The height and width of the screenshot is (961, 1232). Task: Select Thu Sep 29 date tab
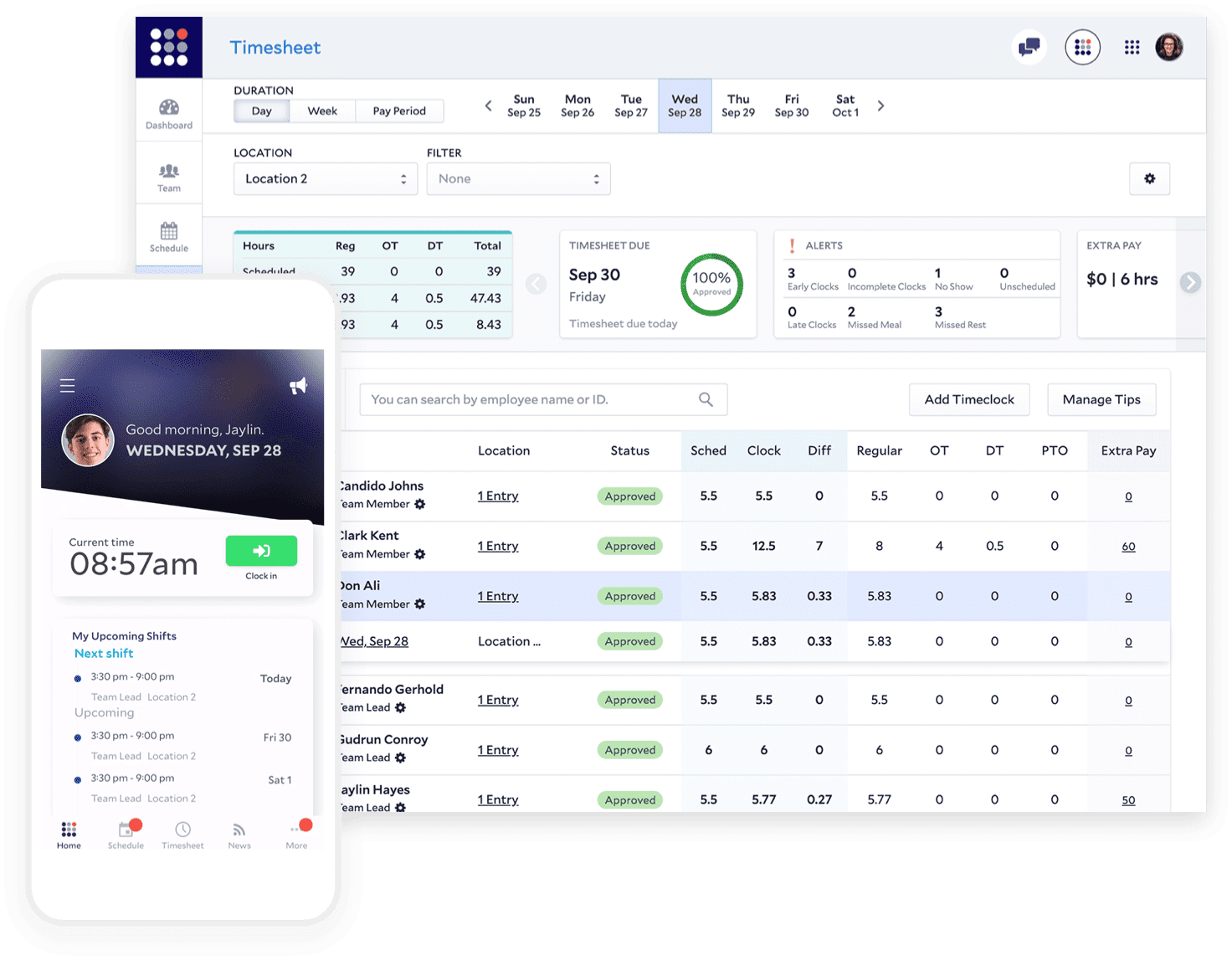click(x=738, y=105)
